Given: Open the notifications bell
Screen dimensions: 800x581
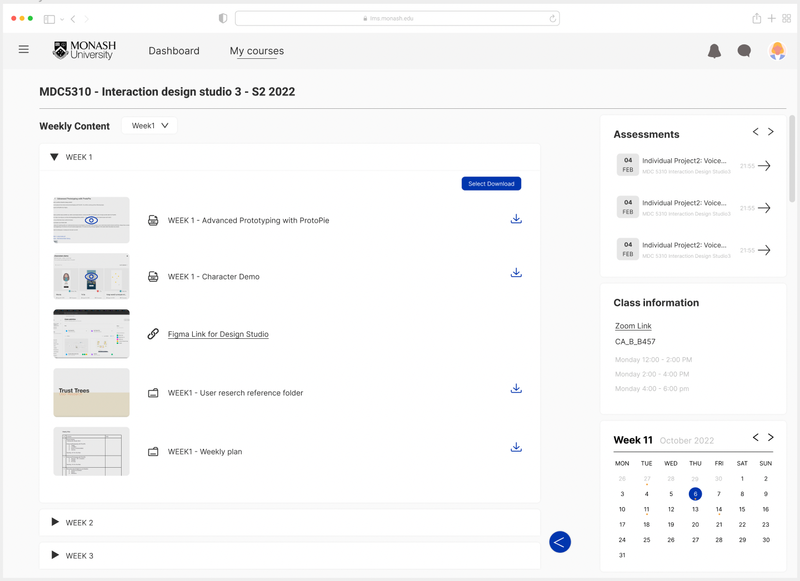Looking at the screenshot, I should pyautogui.click(x=714, y=51).
